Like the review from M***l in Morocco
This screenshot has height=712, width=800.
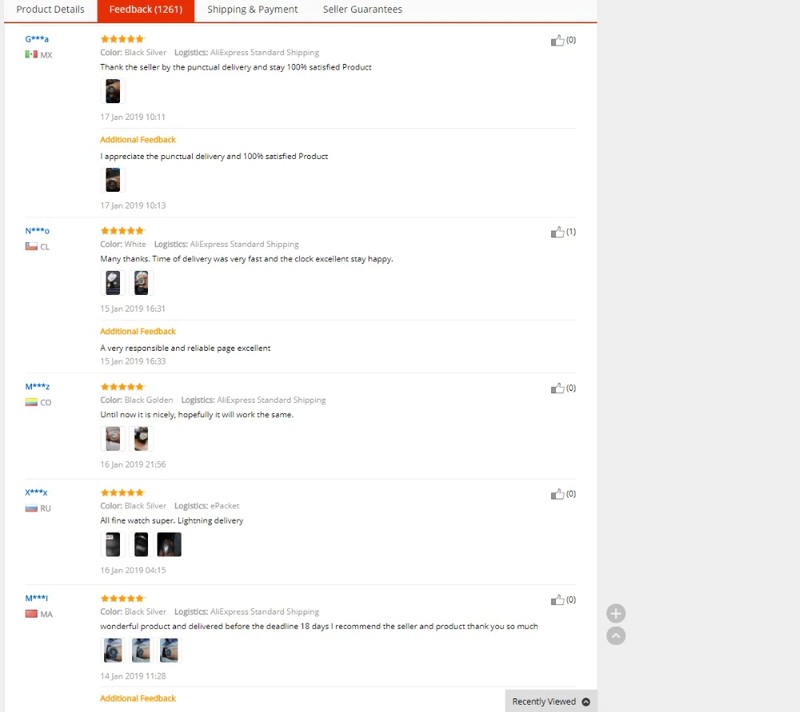click(557, 600)
